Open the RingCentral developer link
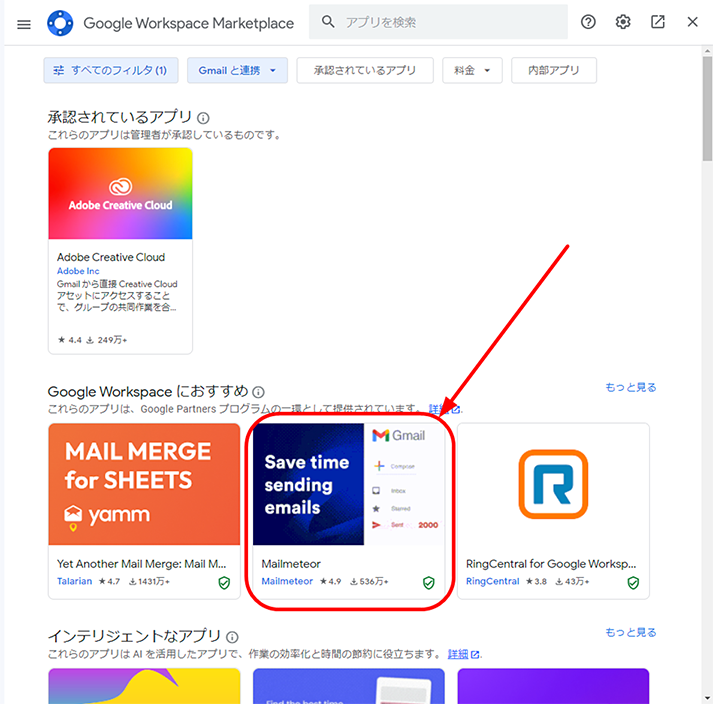713x704 pixels. click(492, 581)
